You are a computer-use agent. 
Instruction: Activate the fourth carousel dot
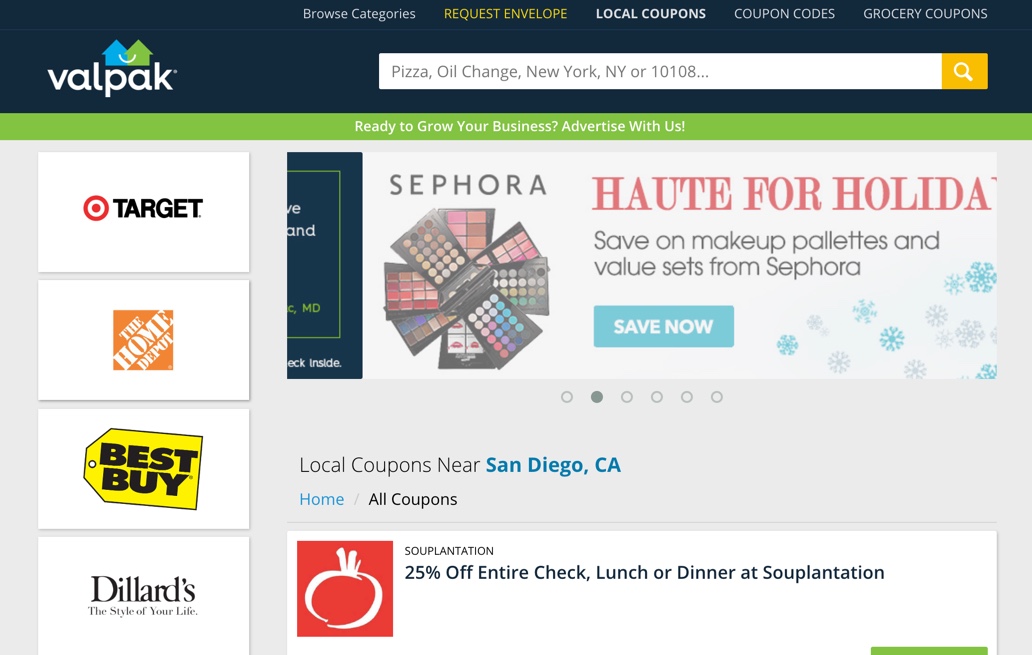pos(657,397)
